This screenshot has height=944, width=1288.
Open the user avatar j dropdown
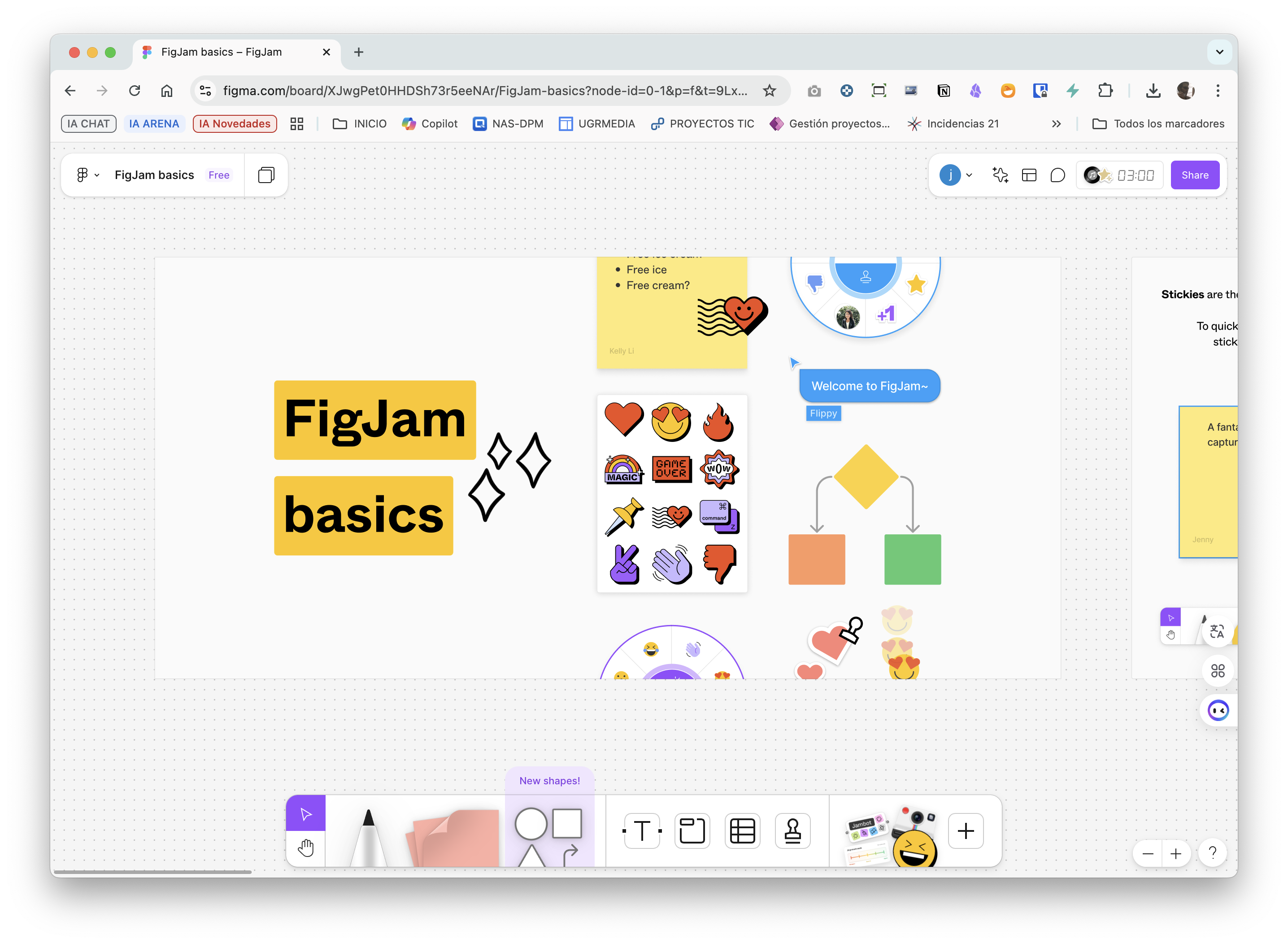[x=956, y=175]
